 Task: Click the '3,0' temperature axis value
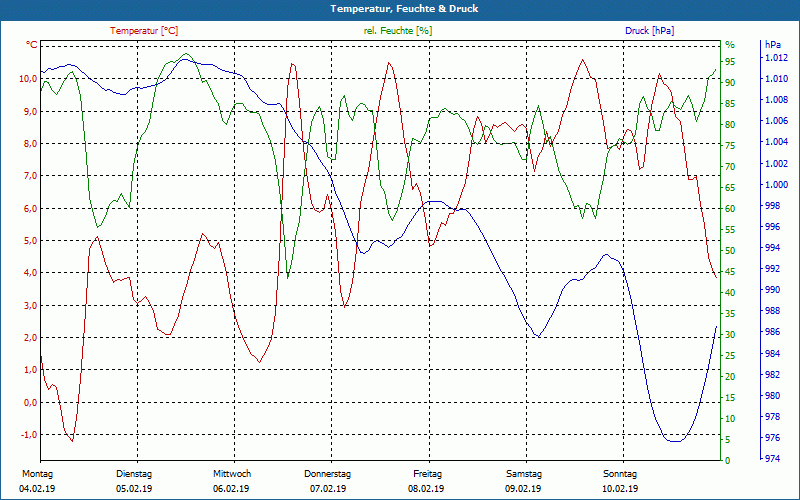(x=30, y=305)
